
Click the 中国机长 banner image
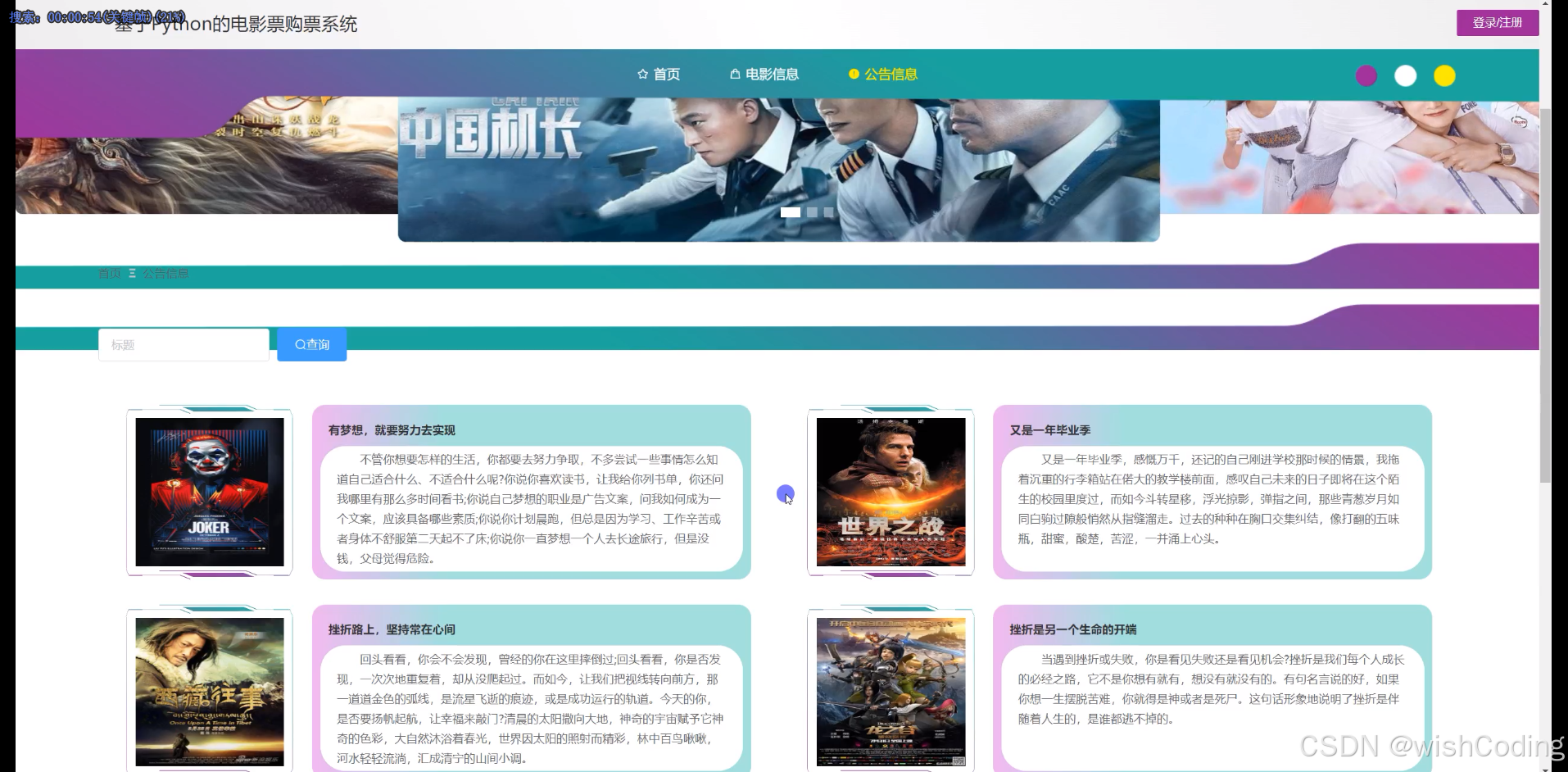tap(778, 170)
